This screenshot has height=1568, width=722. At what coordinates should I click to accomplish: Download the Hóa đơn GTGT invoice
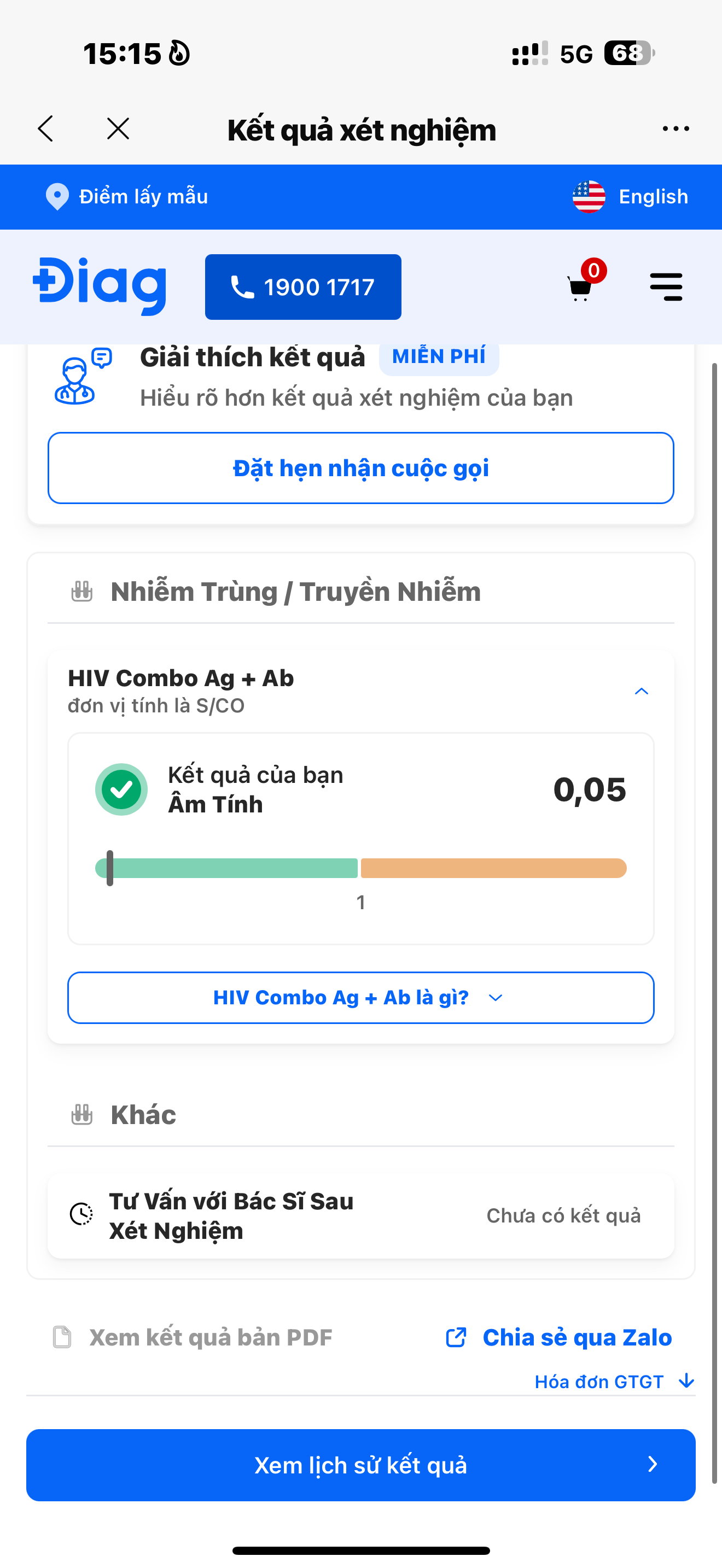614,1382
